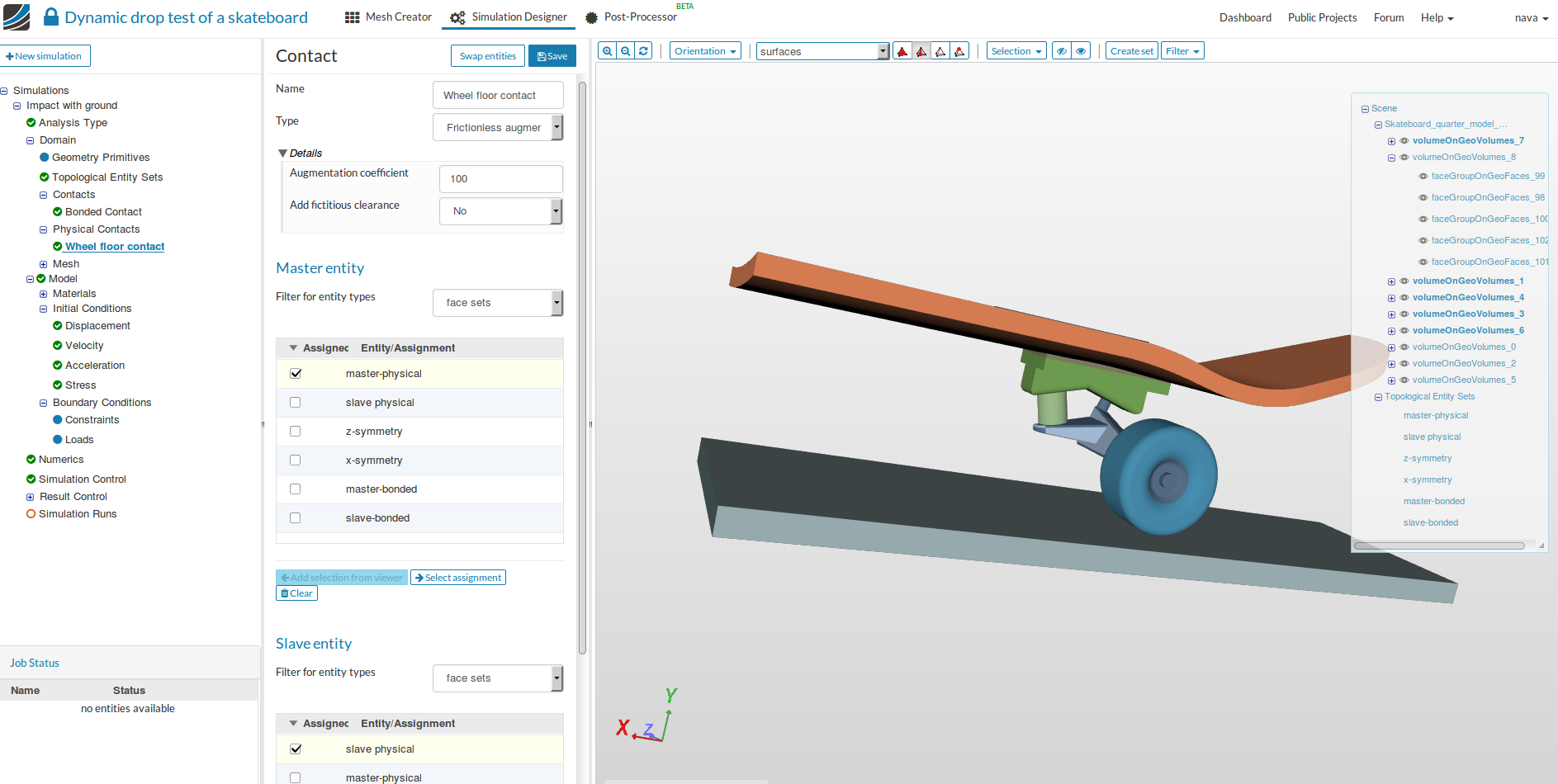Click the green check beside Analysis Type
The height and width of the screenshot is (784, 1558).
tap(31, 123)
